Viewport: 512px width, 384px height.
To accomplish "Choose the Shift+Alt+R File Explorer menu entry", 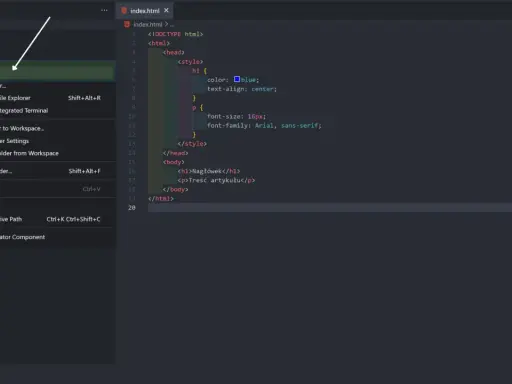I will [x=57, y=98].
